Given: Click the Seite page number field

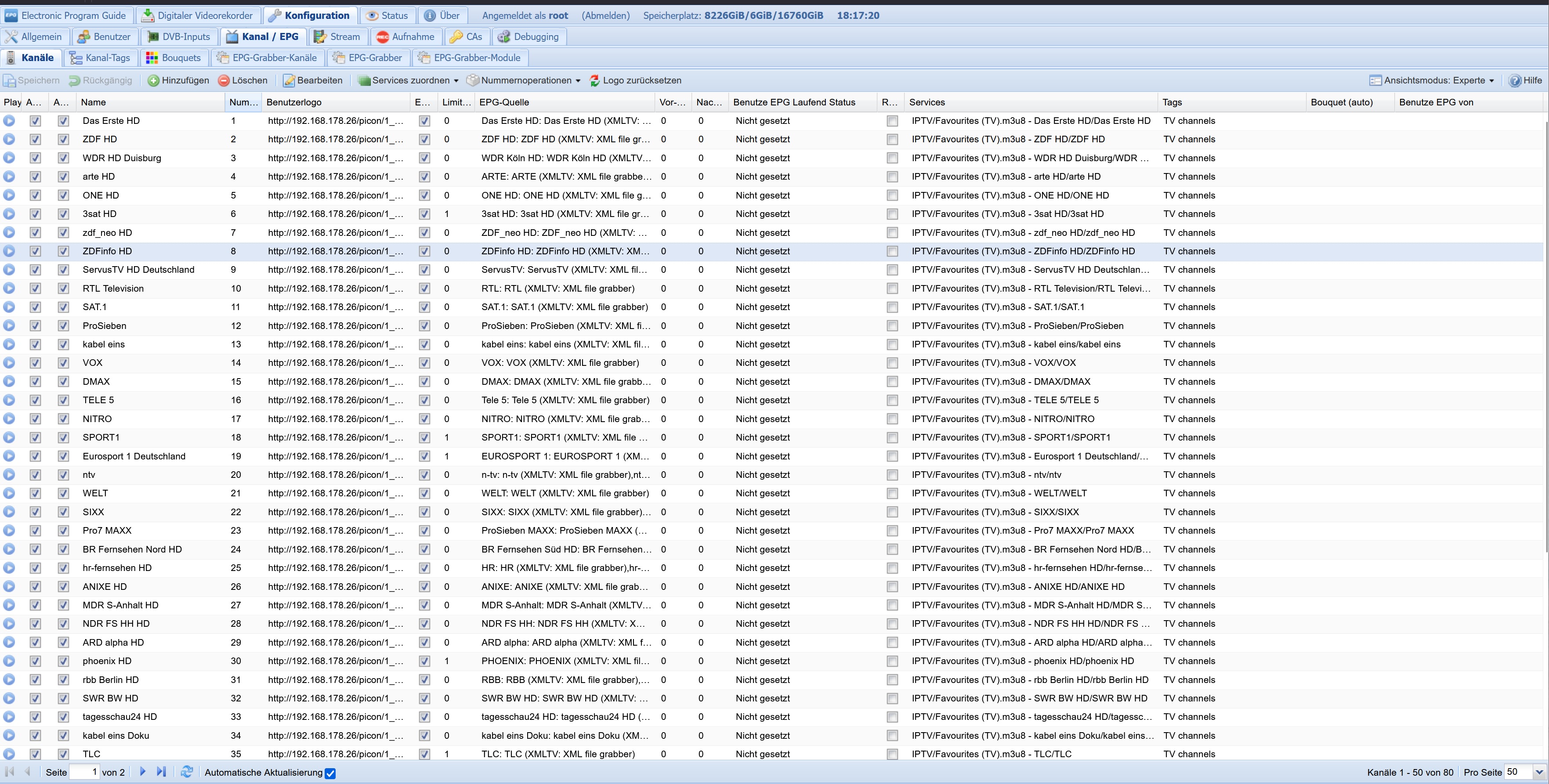Looking at the screenshot, I should pos(84,772).
